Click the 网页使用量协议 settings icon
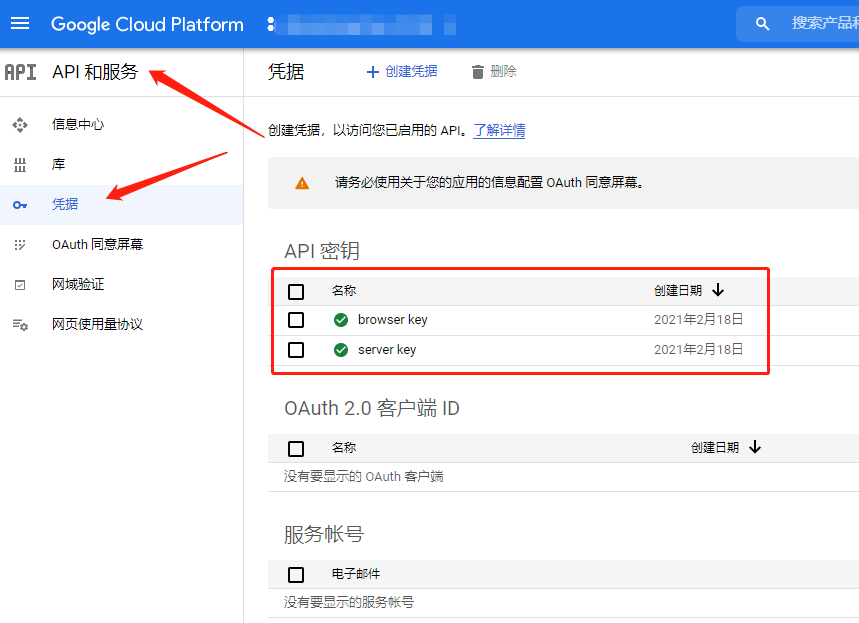 20,325
